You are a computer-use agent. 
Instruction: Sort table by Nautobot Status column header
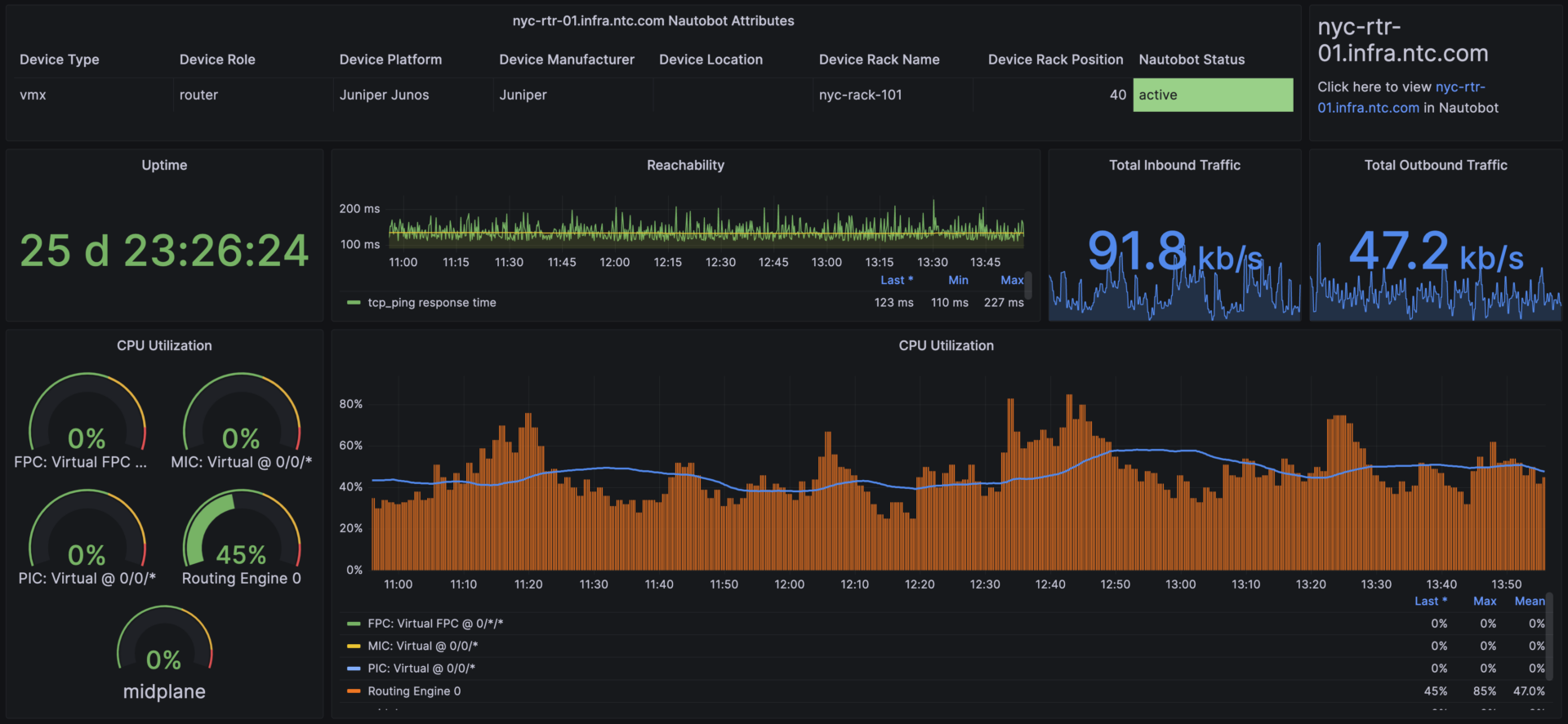[1192, 60]
